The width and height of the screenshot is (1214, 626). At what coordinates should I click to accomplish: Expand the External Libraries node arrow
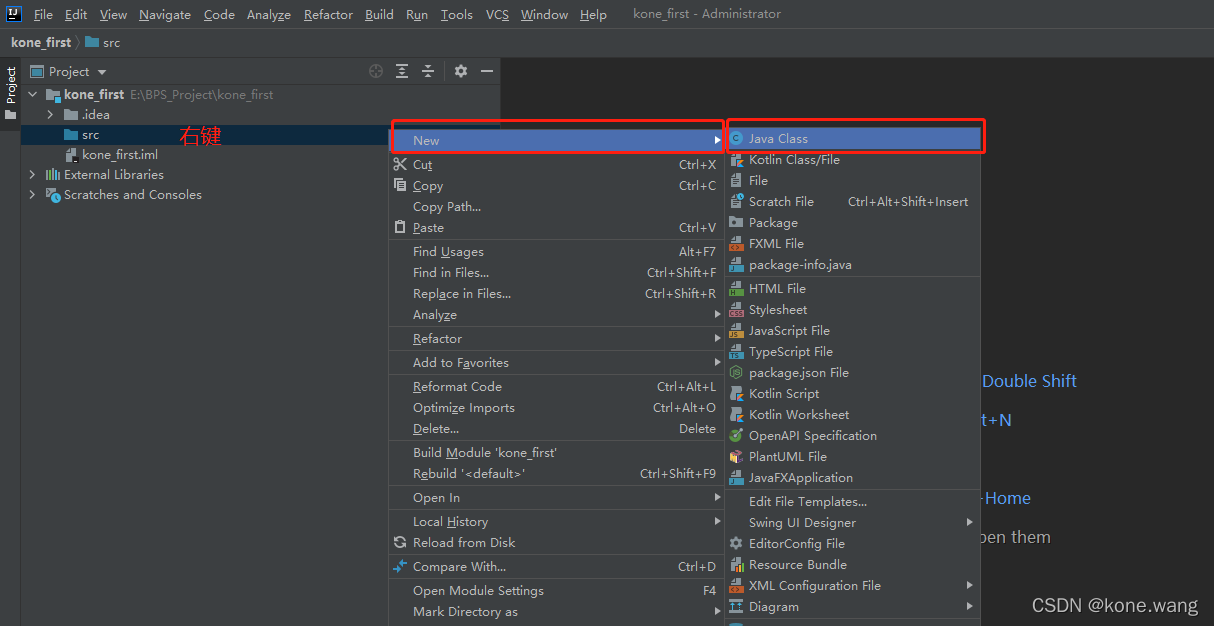tap(32, 175)
